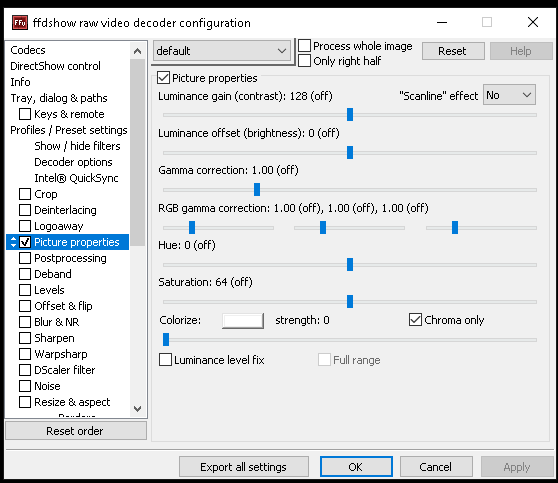Image resolution: width=558 pixels, height=483 pixels.
Task: Open the Codecs page
Action: 28,50
